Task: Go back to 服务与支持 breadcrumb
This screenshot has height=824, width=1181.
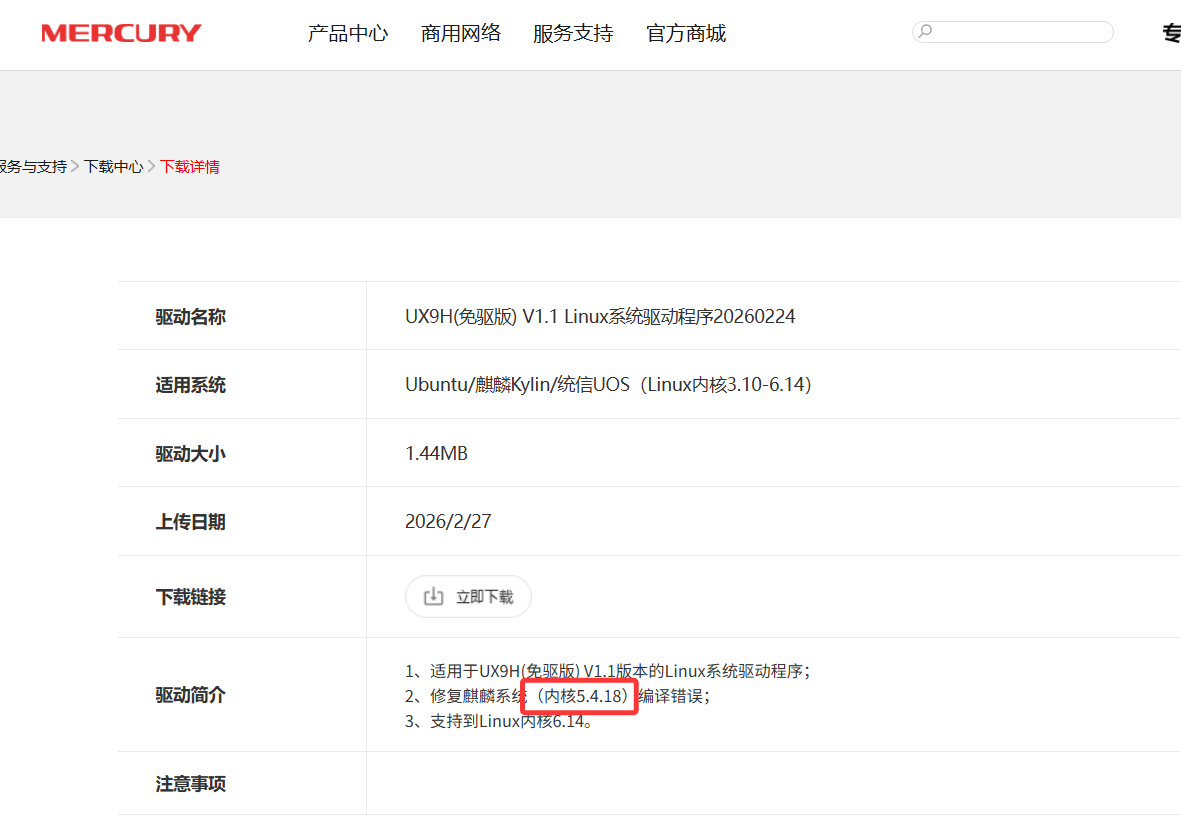Action: (32, 167)
